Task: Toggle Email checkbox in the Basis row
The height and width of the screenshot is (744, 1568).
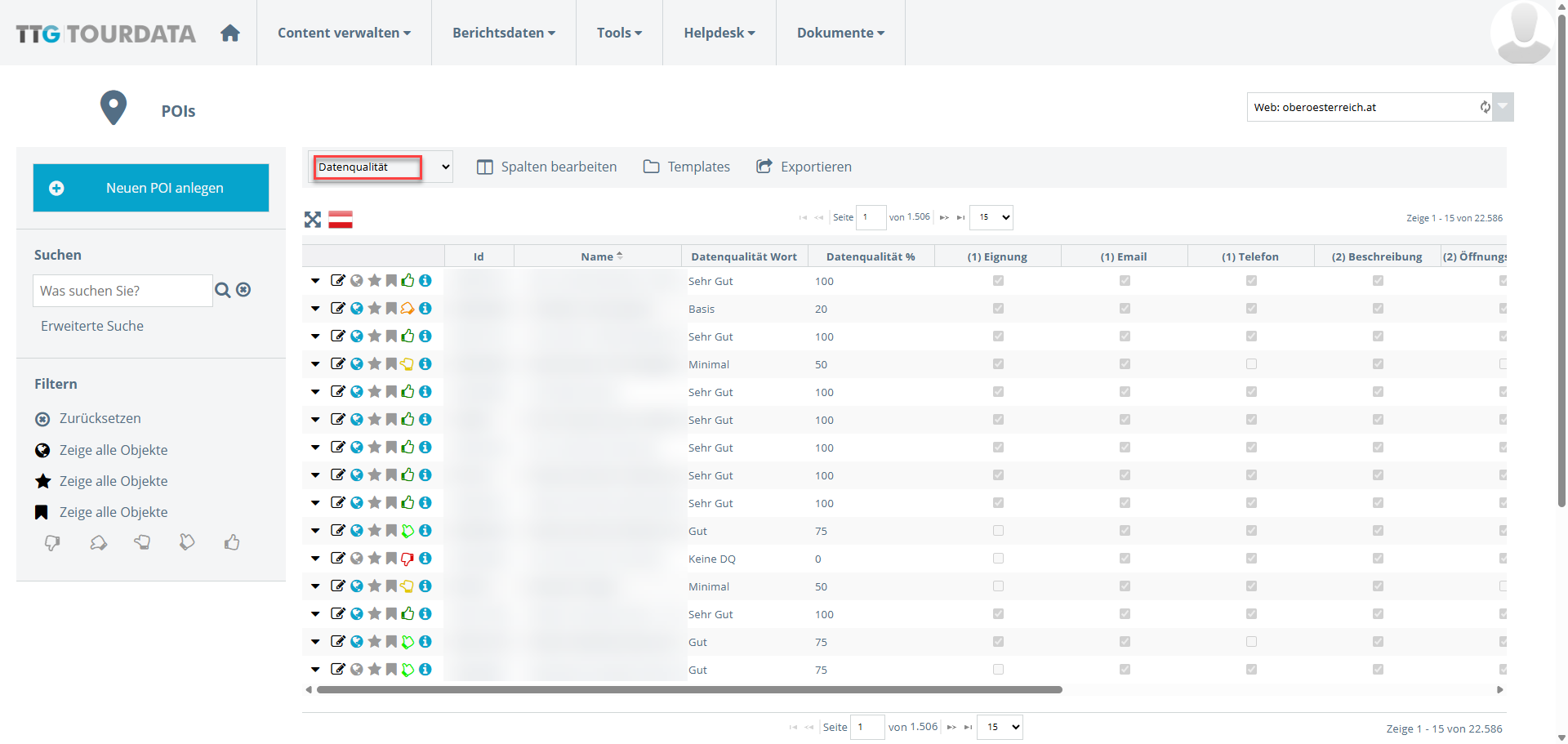Action: (1125, 309)
